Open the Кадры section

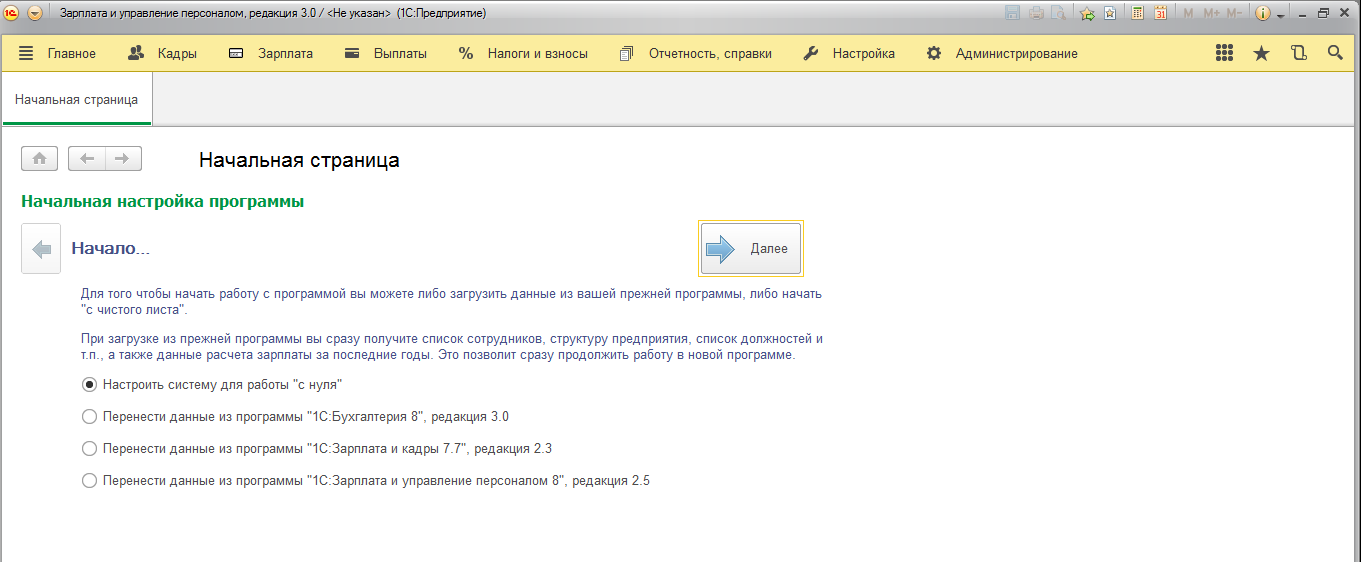coord(163,54)
